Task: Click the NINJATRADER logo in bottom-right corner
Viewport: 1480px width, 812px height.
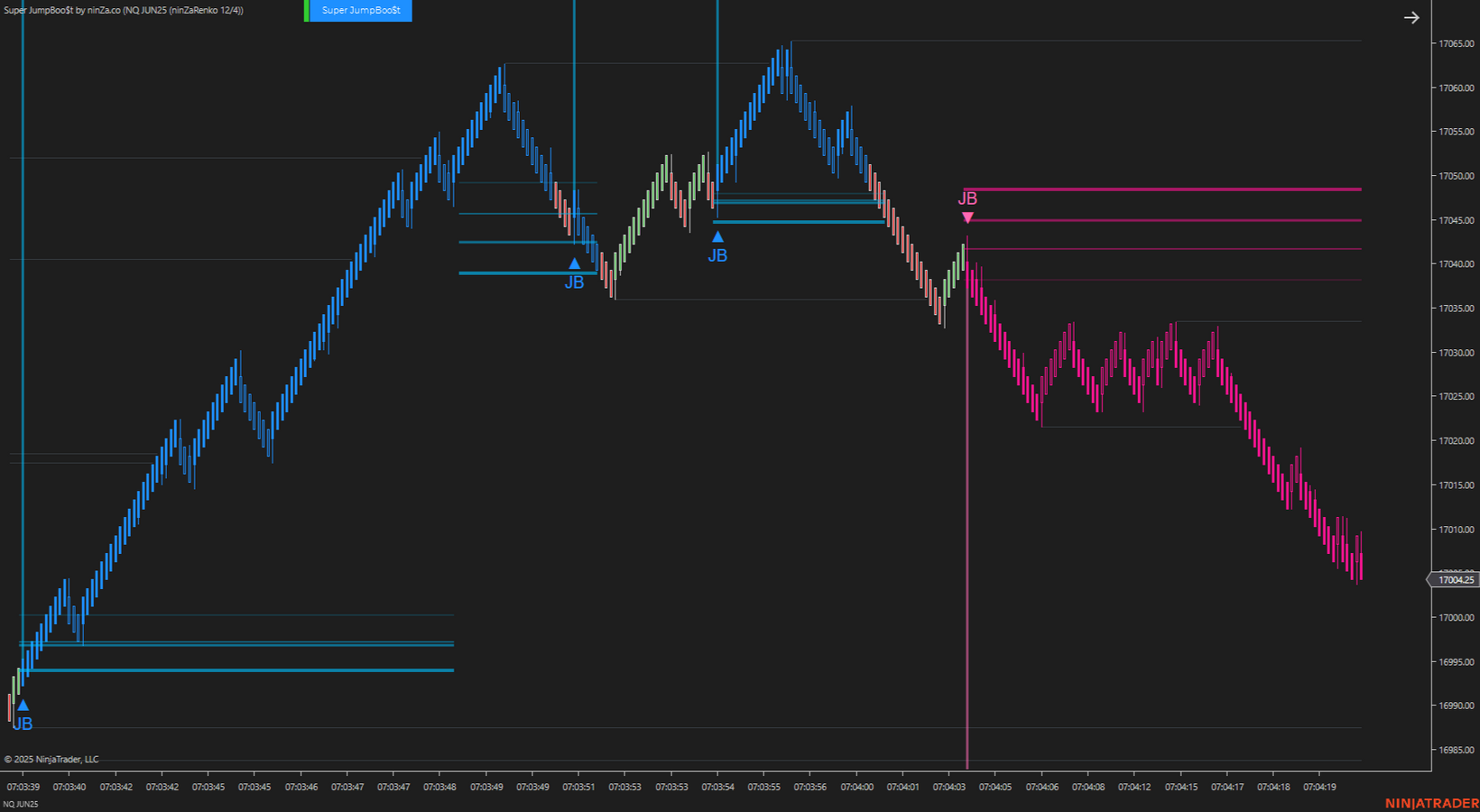Action: (1431, 803)
